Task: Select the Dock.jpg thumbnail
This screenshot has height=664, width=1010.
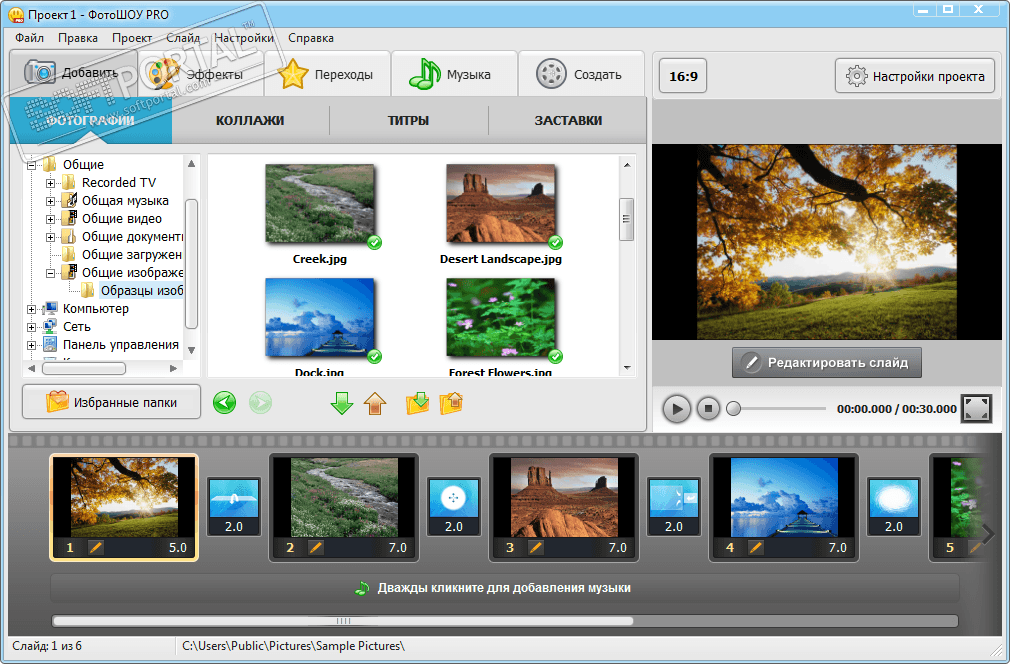Action: pyautogui.click(x=319, y=318)
